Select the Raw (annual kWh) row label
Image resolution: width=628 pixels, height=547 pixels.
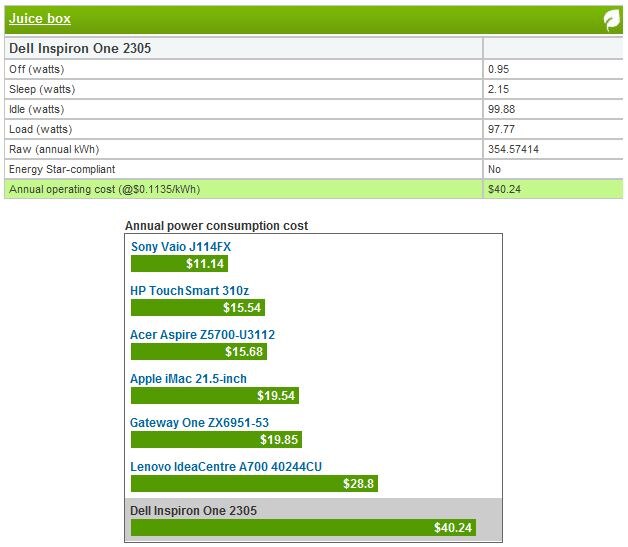[54, 149]
